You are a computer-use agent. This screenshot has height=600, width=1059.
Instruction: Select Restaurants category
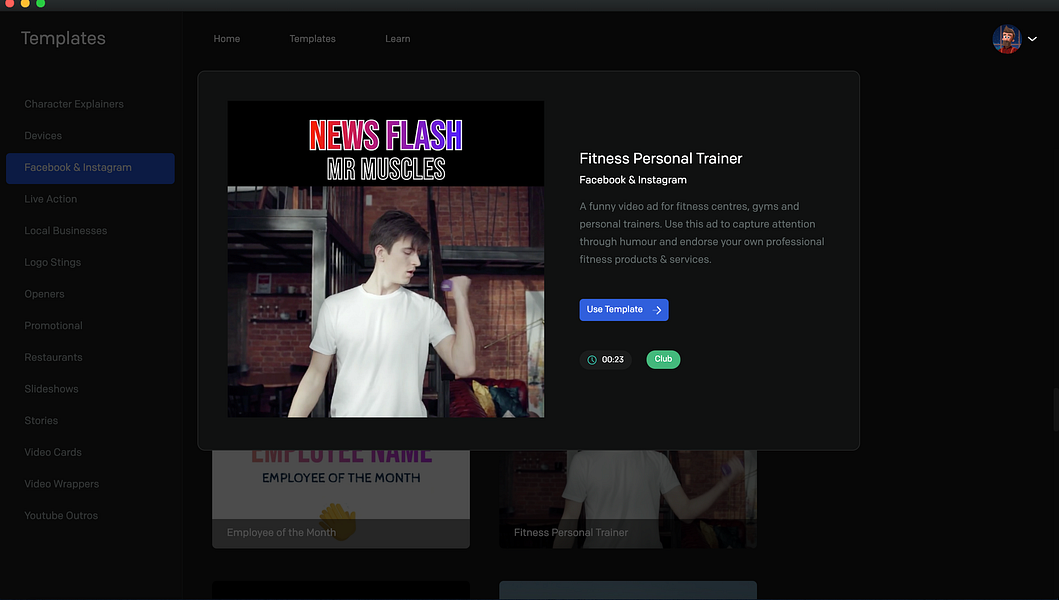click(53, 357)
